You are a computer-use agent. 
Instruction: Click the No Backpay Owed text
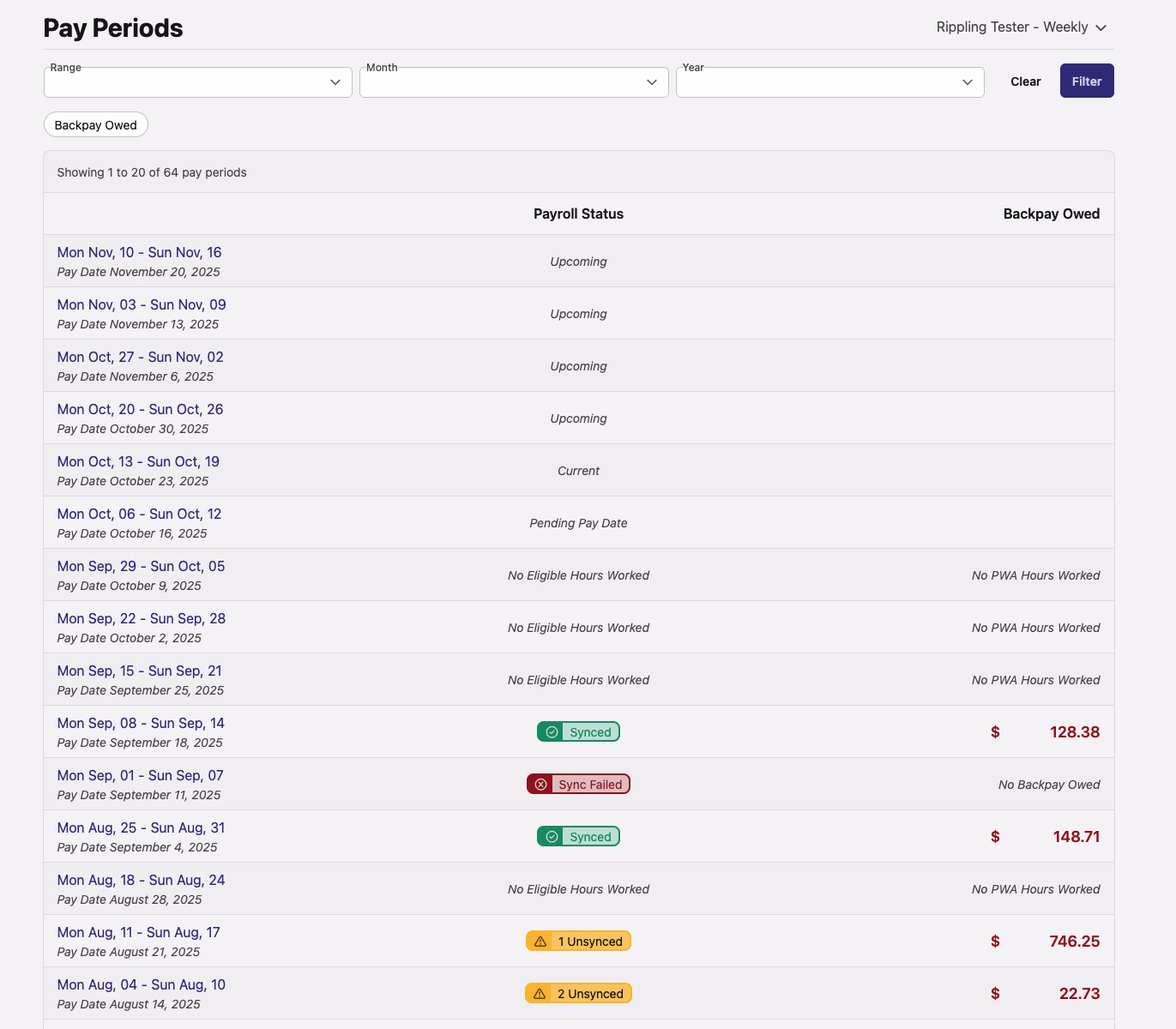click(1049, 785)
